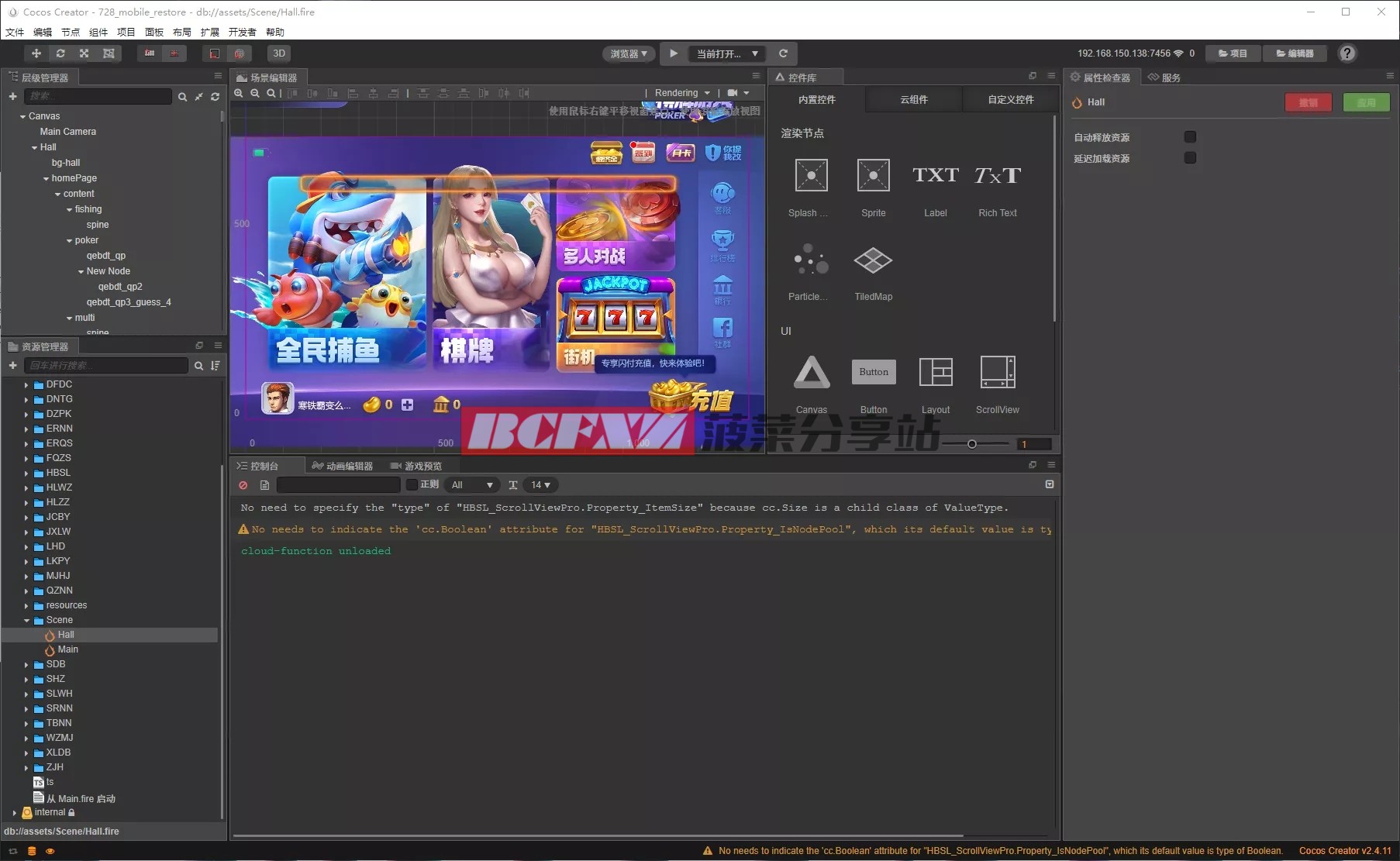1400x861 pixels.
Task: Select the TiledMap widget icon
Action: (x=873, y=261)
